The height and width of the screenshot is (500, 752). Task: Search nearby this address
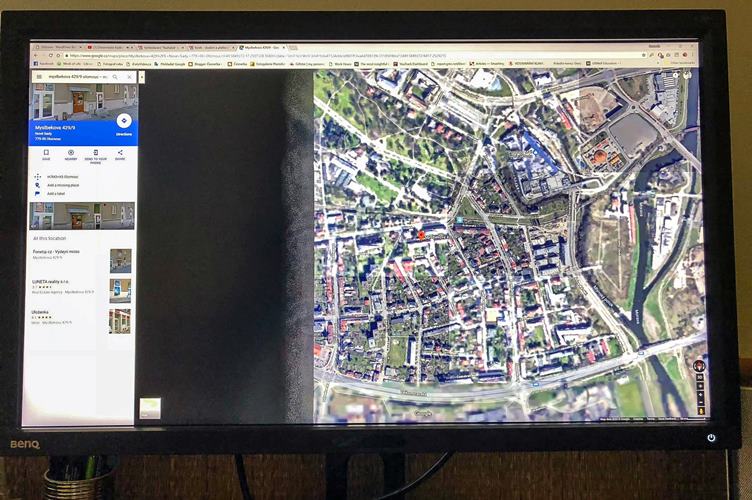70,154
